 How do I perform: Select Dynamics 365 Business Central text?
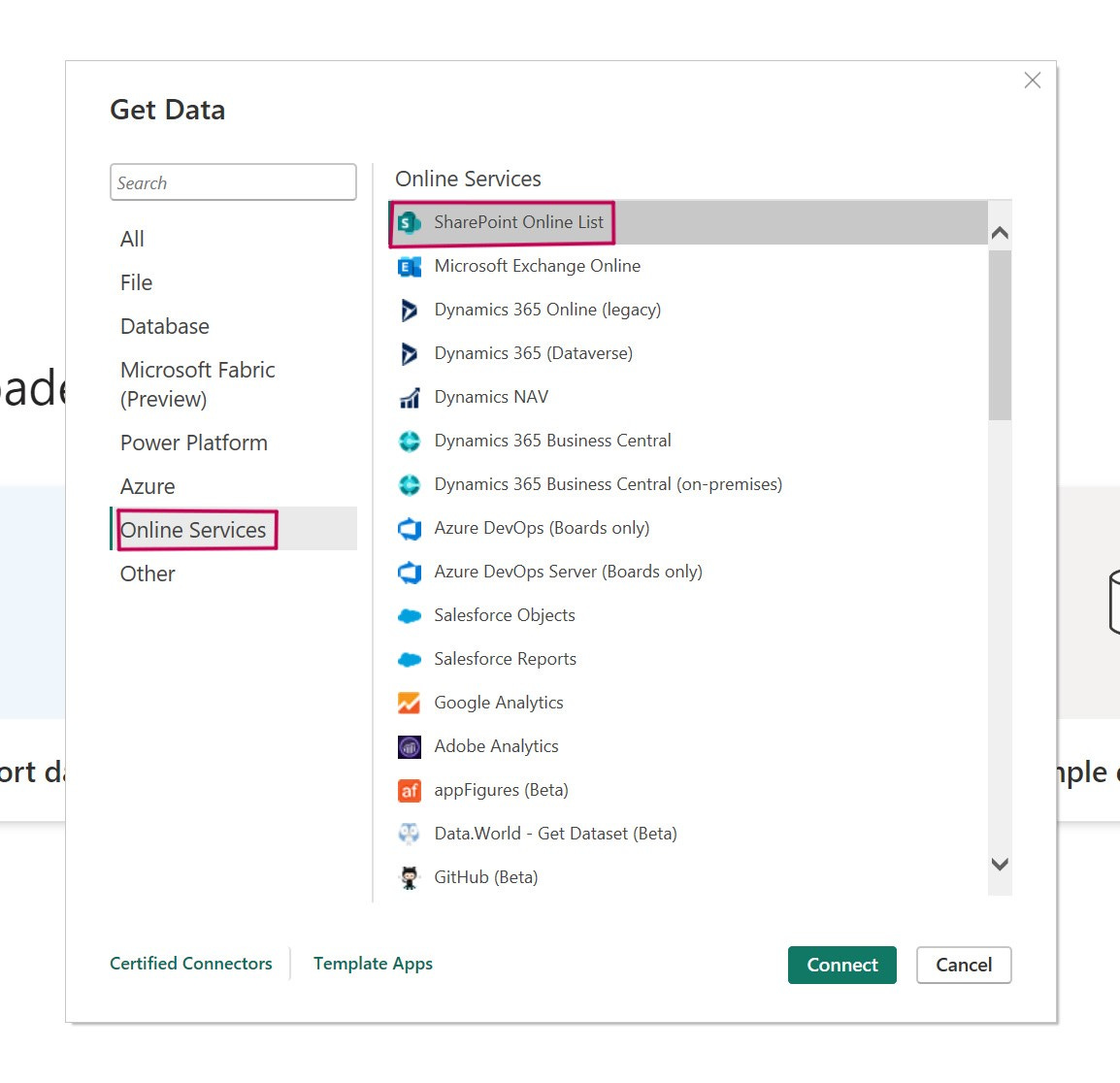553,441
